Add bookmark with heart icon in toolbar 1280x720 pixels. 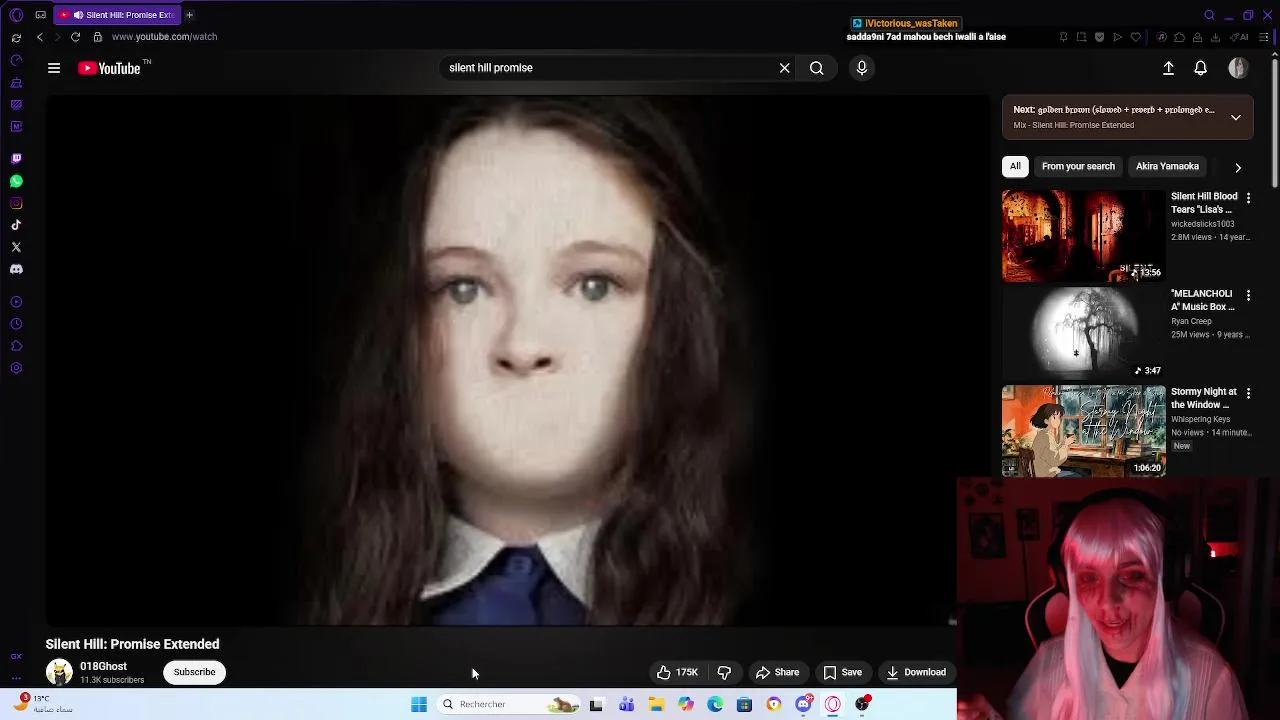pyautogui.click(x=1136, y=37)
